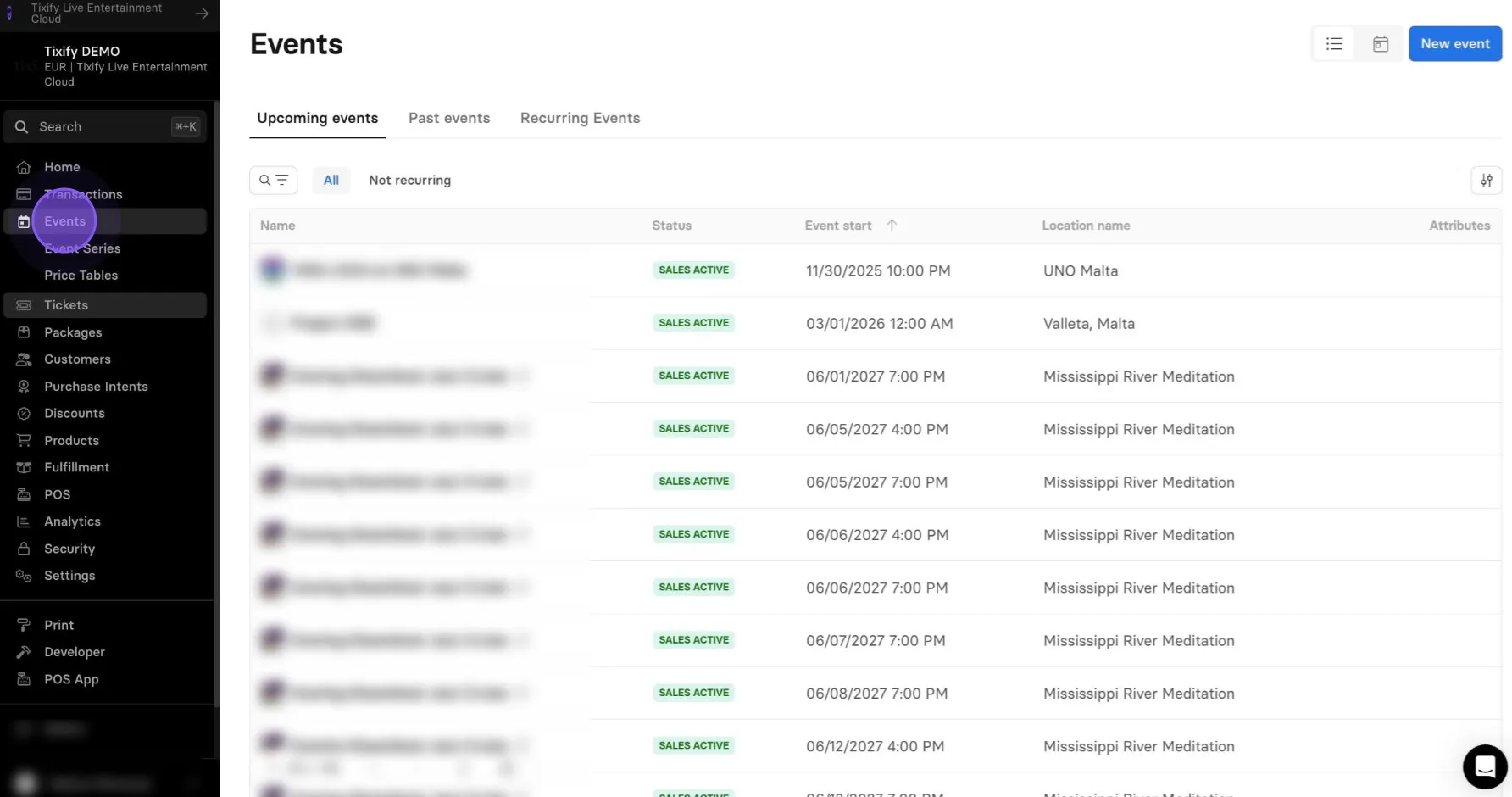Click the arrow beside Tixify Live Entertainment Cloud
The image size is (1512, 797).
point(202,14)
